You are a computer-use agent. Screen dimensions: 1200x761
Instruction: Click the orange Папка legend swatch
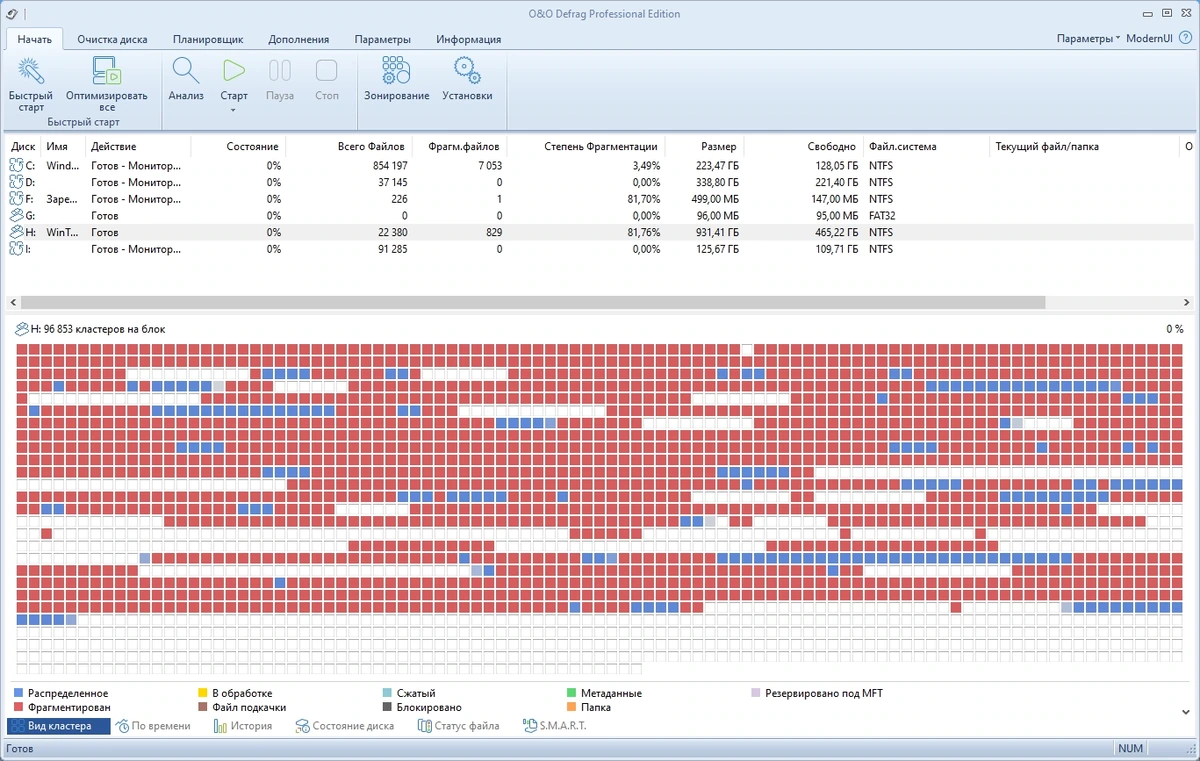point(571,707)
